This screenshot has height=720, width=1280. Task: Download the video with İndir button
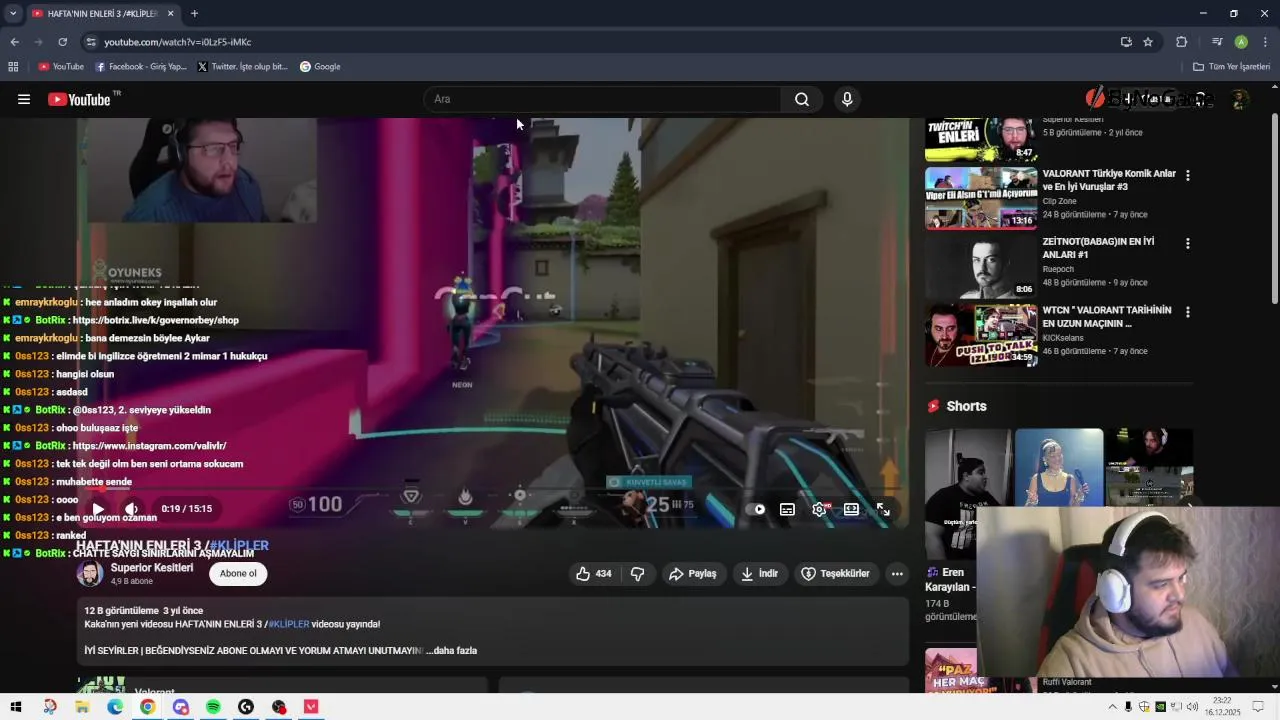[x=759, y=573]
